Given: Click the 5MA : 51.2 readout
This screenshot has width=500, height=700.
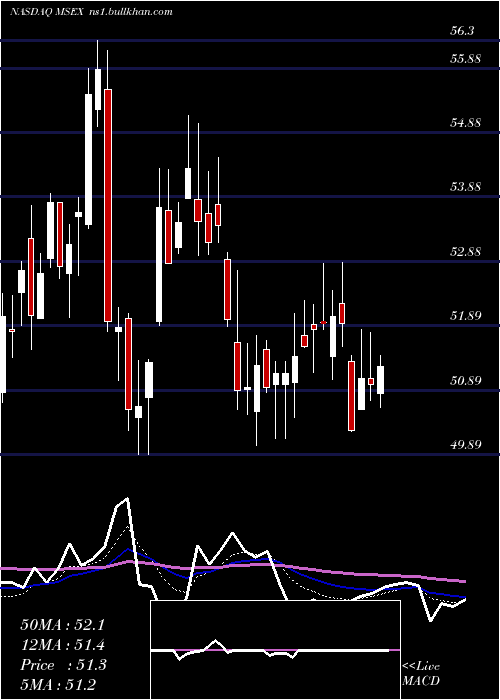Looking at the screenshot, I should (58, 685).
